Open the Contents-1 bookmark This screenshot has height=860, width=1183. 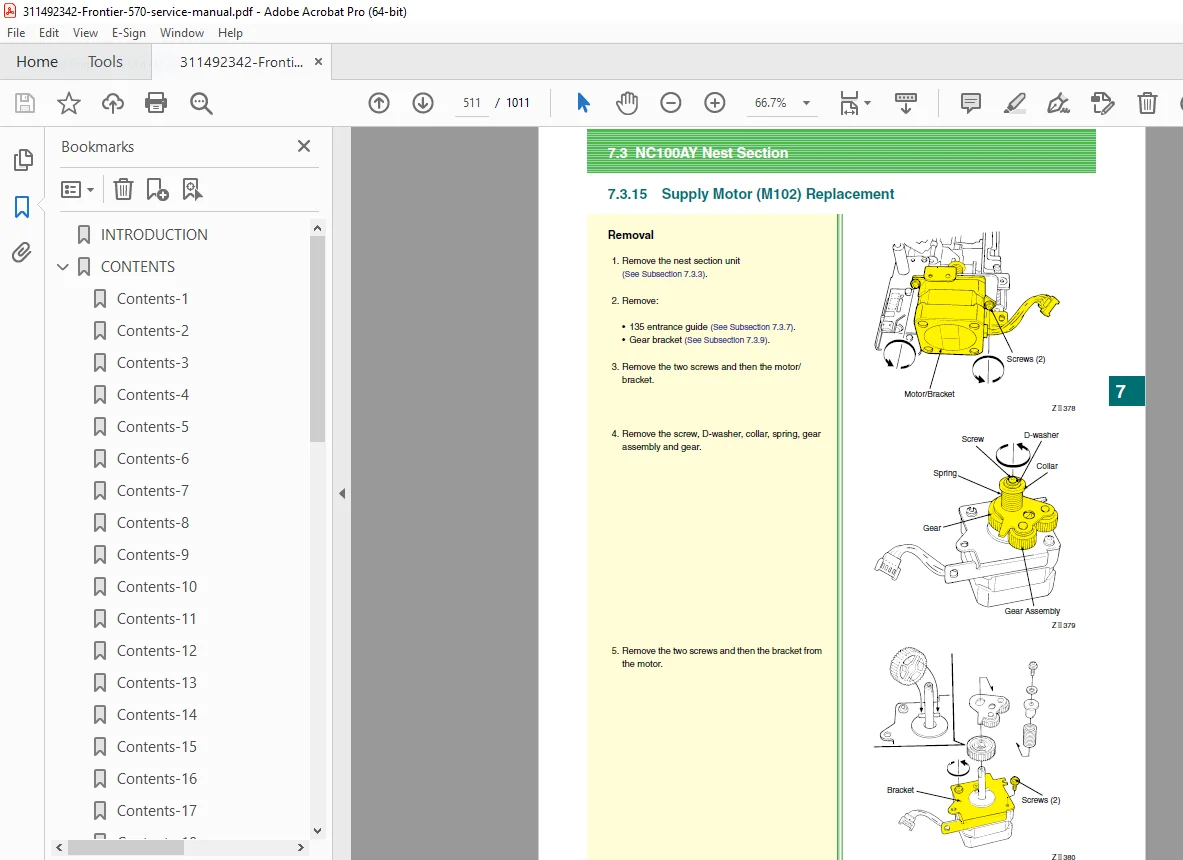(152, 299)
